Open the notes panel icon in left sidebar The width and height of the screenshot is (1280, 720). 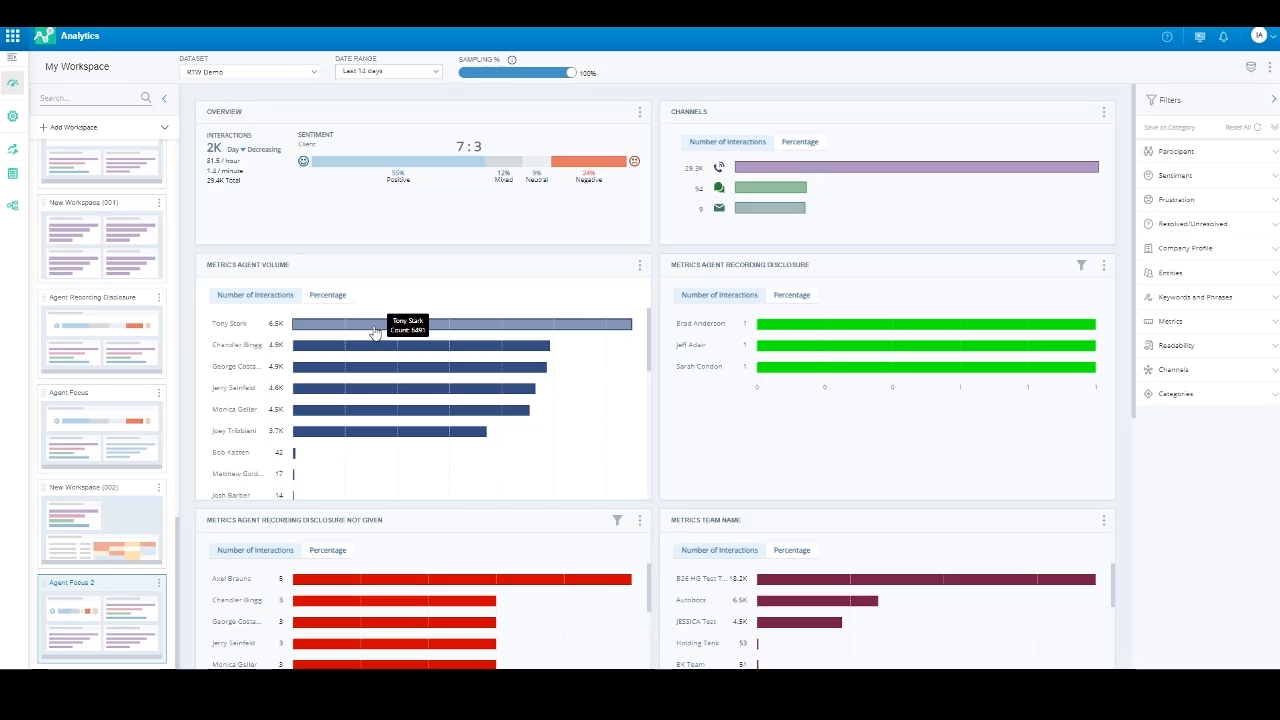tap(12, 173)
